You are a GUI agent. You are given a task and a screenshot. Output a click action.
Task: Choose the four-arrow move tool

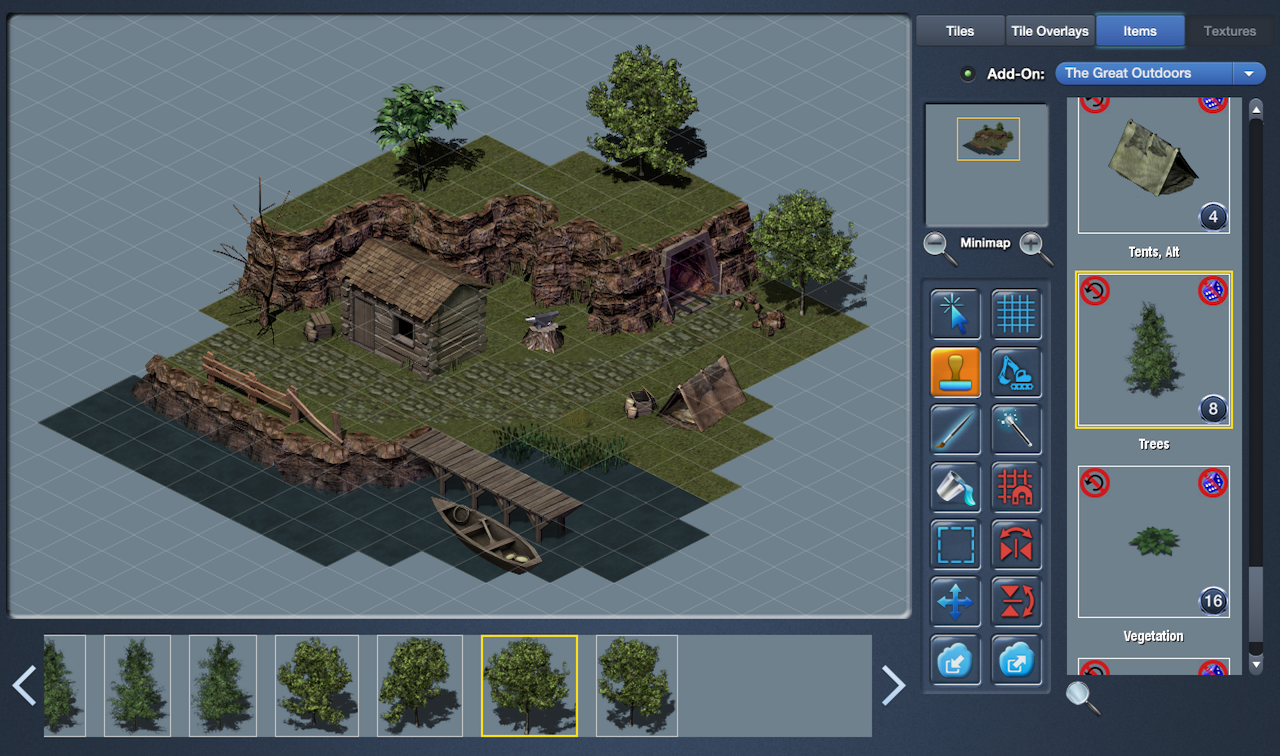pyautogui.click(x=955, y=602)
